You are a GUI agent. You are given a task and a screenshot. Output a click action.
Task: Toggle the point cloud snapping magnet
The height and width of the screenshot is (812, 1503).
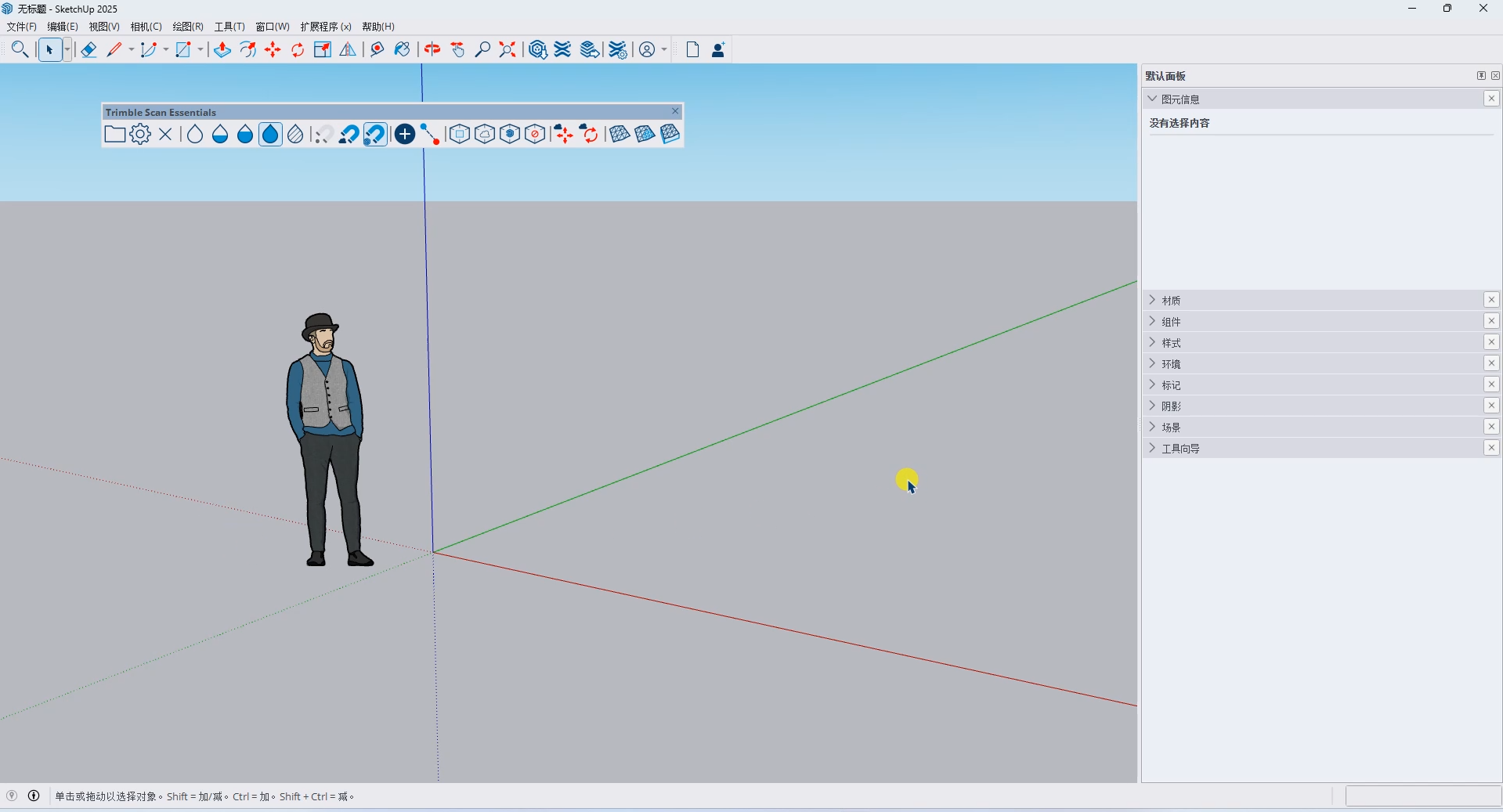click(349, 135)
